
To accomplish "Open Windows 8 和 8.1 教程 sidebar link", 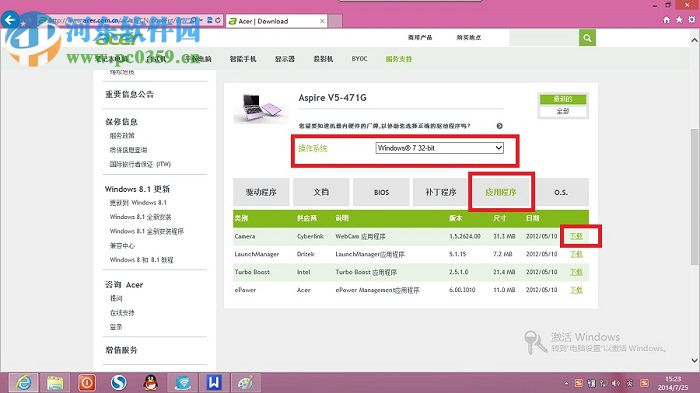I will (x=142, y=260).
